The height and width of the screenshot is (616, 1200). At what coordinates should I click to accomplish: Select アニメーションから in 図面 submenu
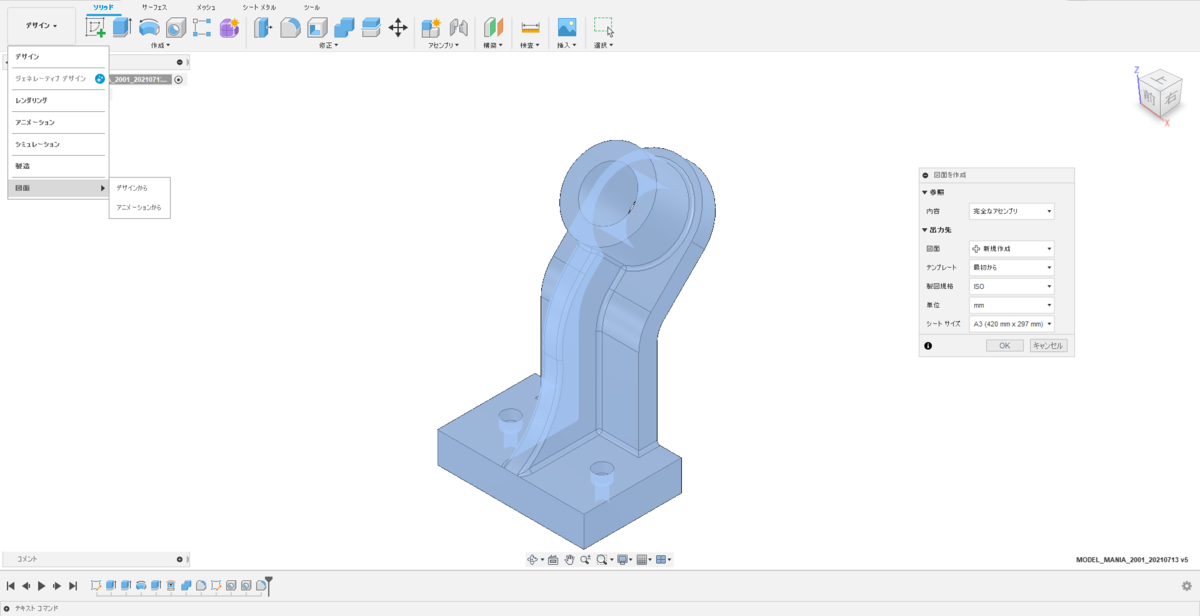pyautogui.click(x=139, y=208)
